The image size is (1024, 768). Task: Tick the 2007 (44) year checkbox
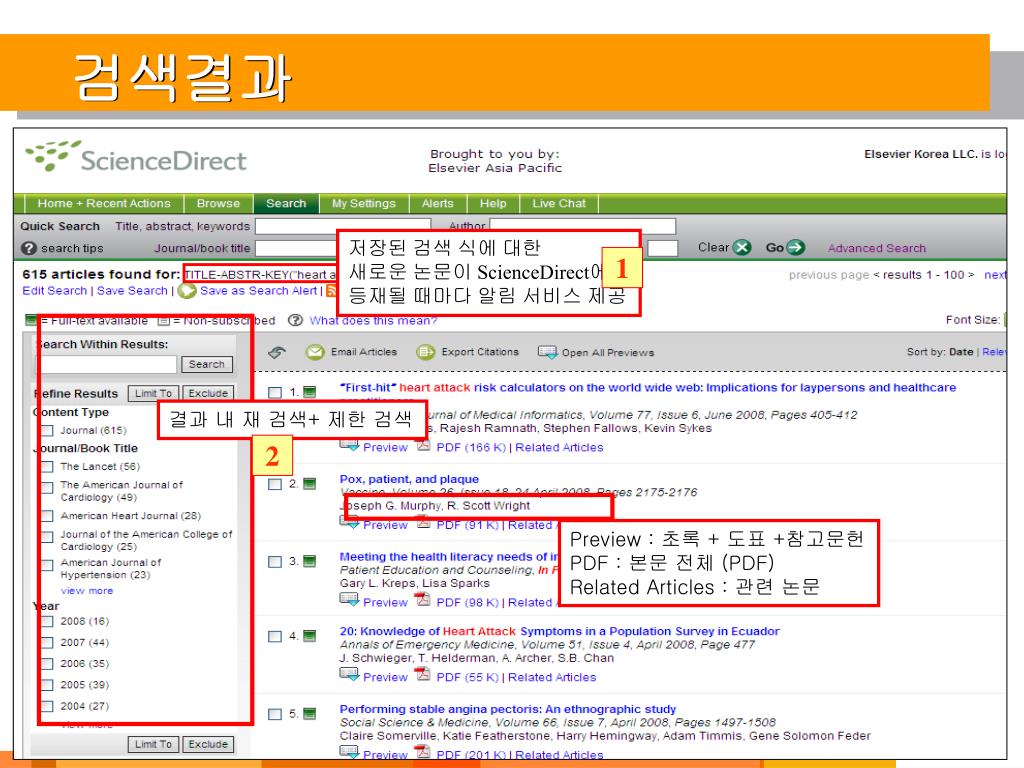point(47,643)
